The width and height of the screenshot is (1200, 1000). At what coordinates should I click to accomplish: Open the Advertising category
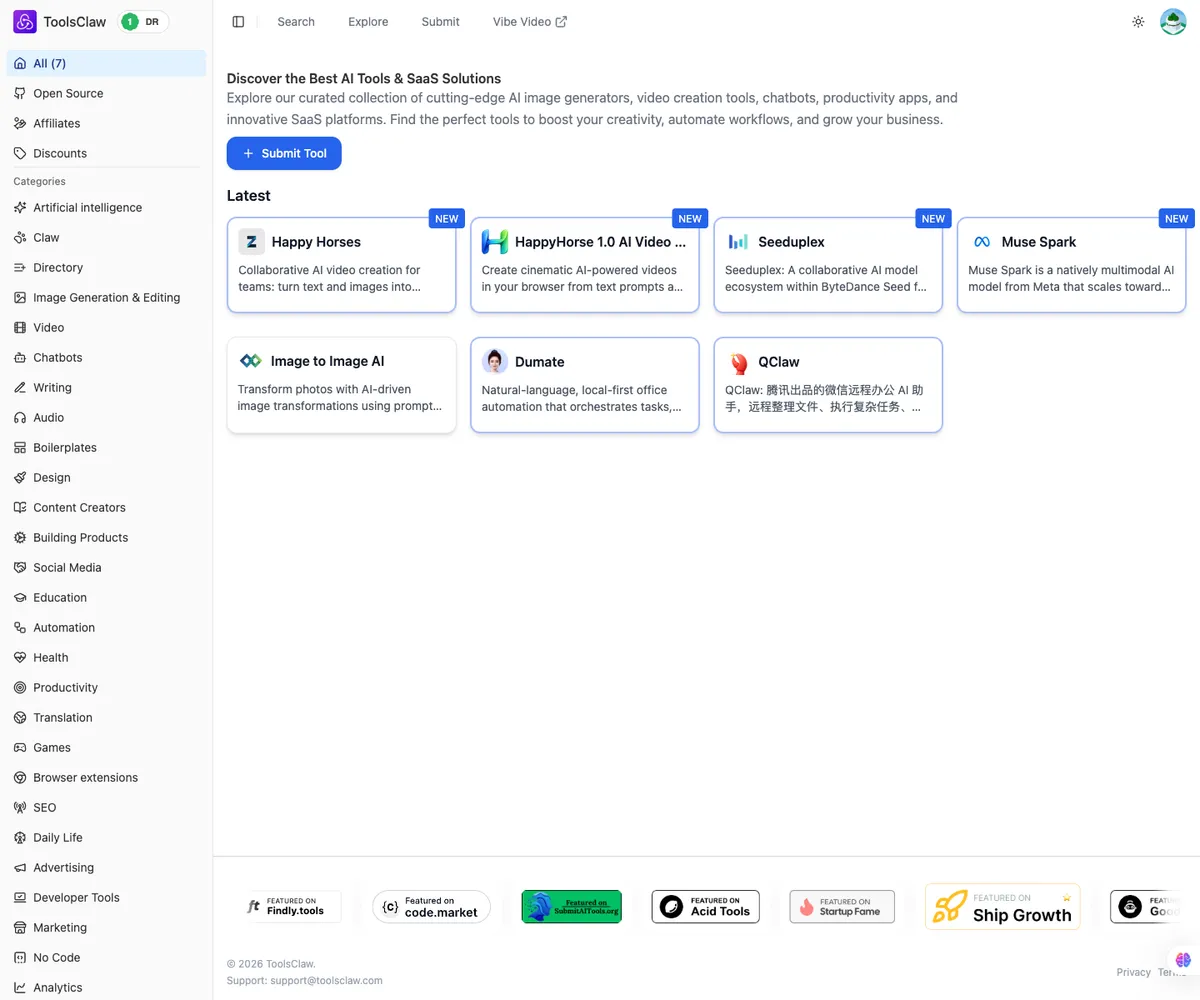(106, 867)
